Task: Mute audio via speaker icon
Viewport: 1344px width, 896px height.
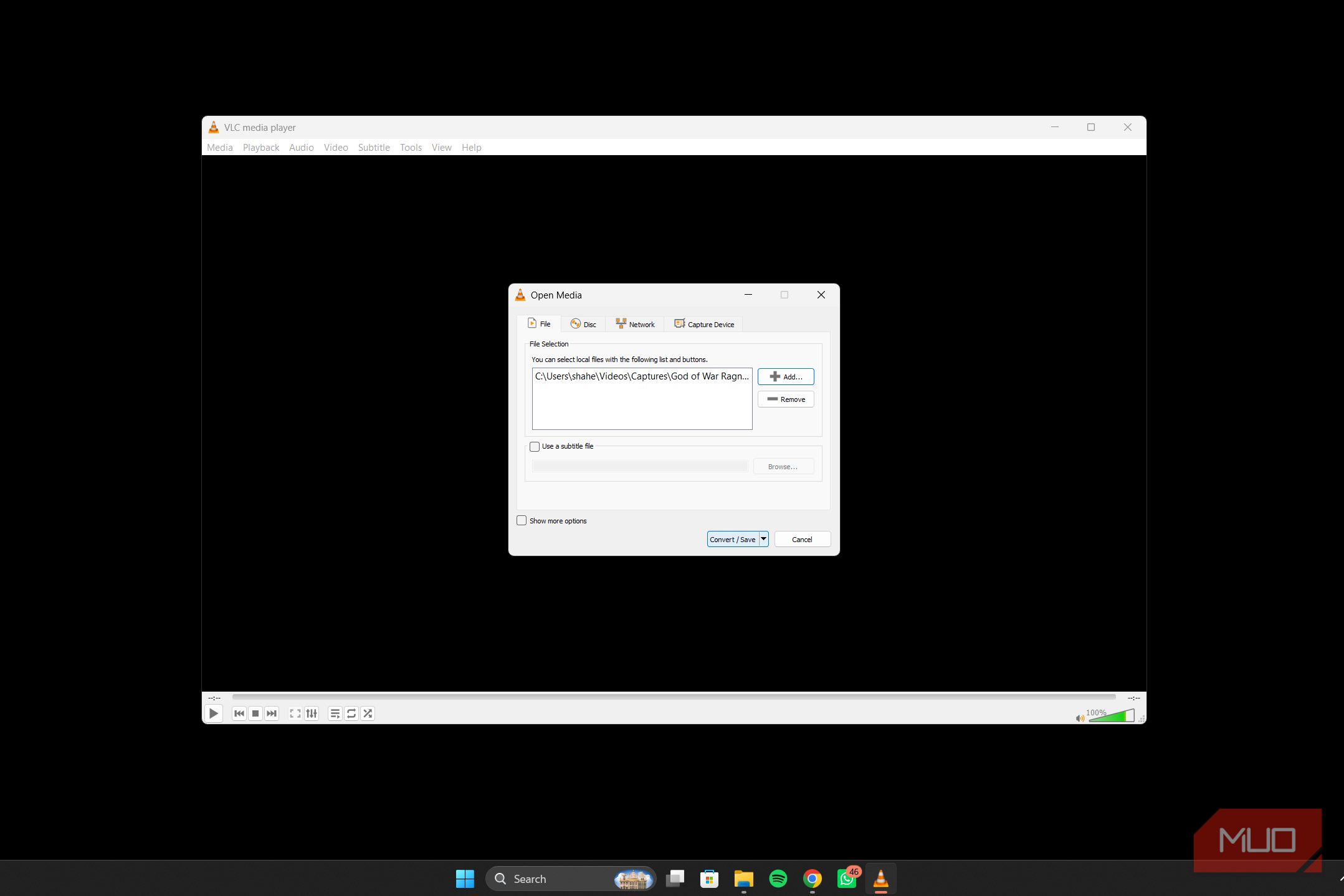Action: (1080, 718)
